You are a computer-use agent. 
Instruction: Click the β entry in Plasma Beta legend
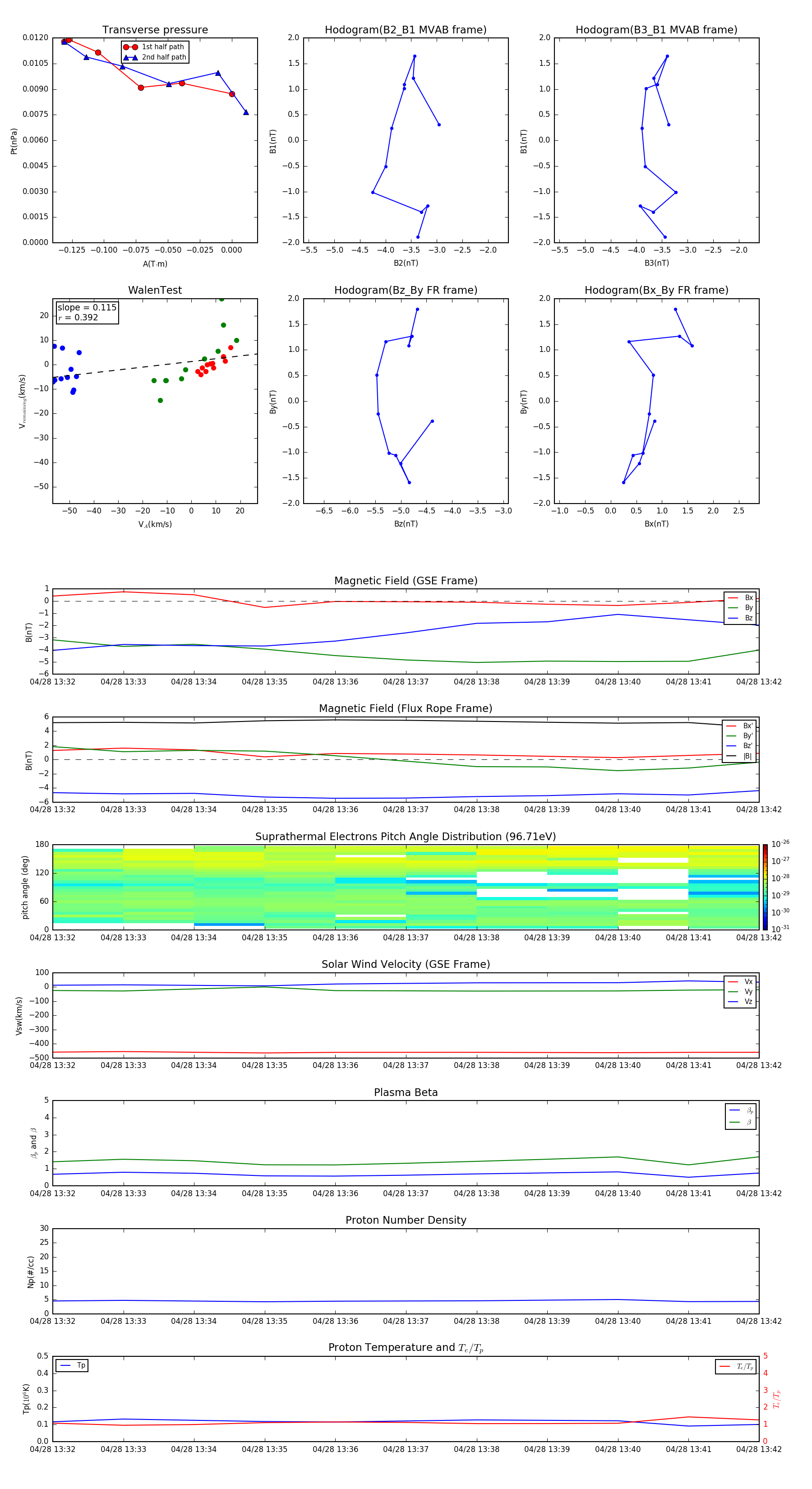pyautogui.click(x=741, y=1122)
